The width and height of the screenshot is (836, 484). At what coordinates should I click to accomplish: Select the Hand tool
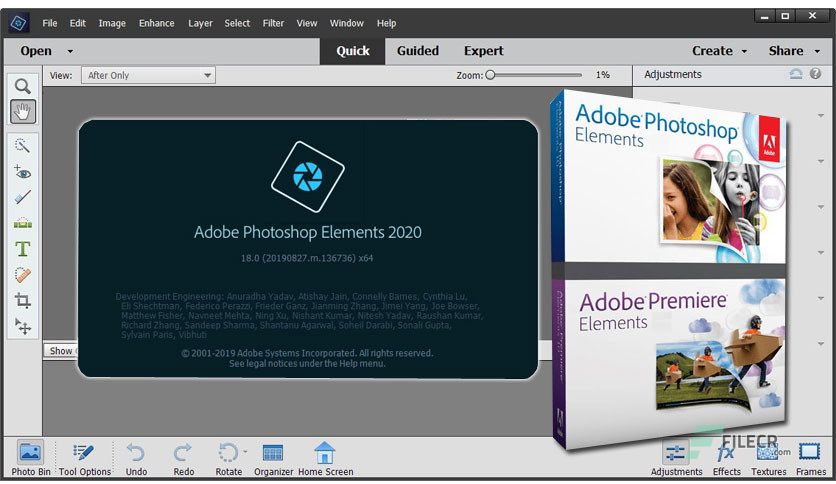pyautogui.click(x=22, y=111)
